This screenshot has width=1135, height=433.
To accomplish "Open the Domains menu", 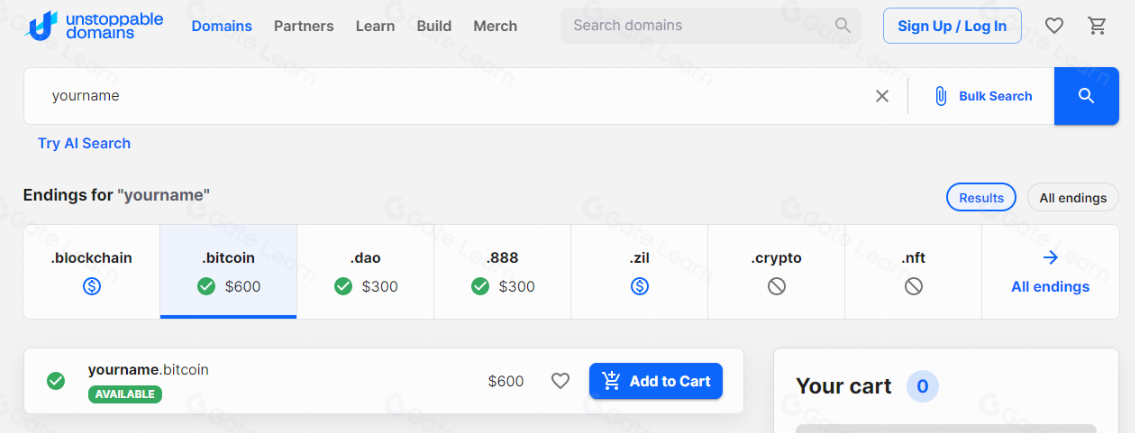I will pos(222,26).
